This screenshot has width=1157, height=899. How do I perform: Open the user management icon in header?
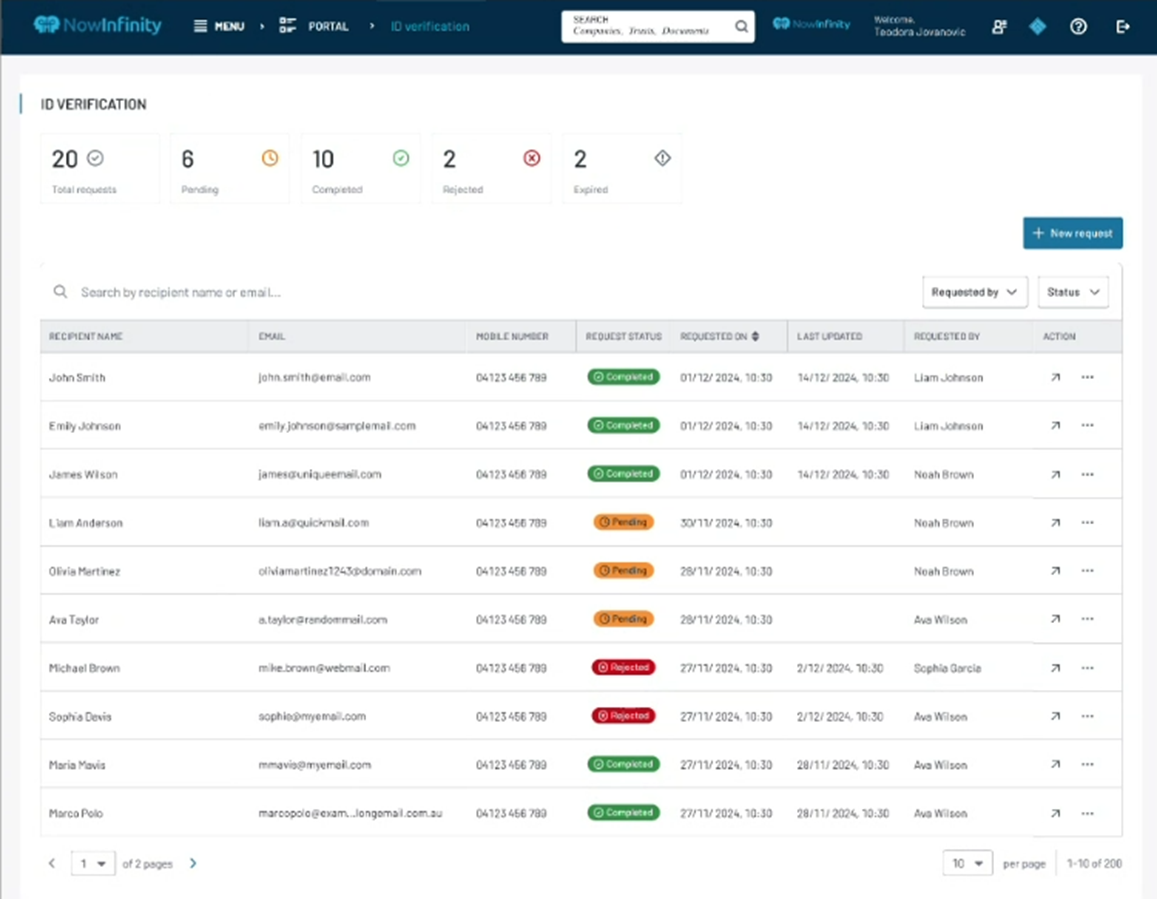(x=999, y=27)
